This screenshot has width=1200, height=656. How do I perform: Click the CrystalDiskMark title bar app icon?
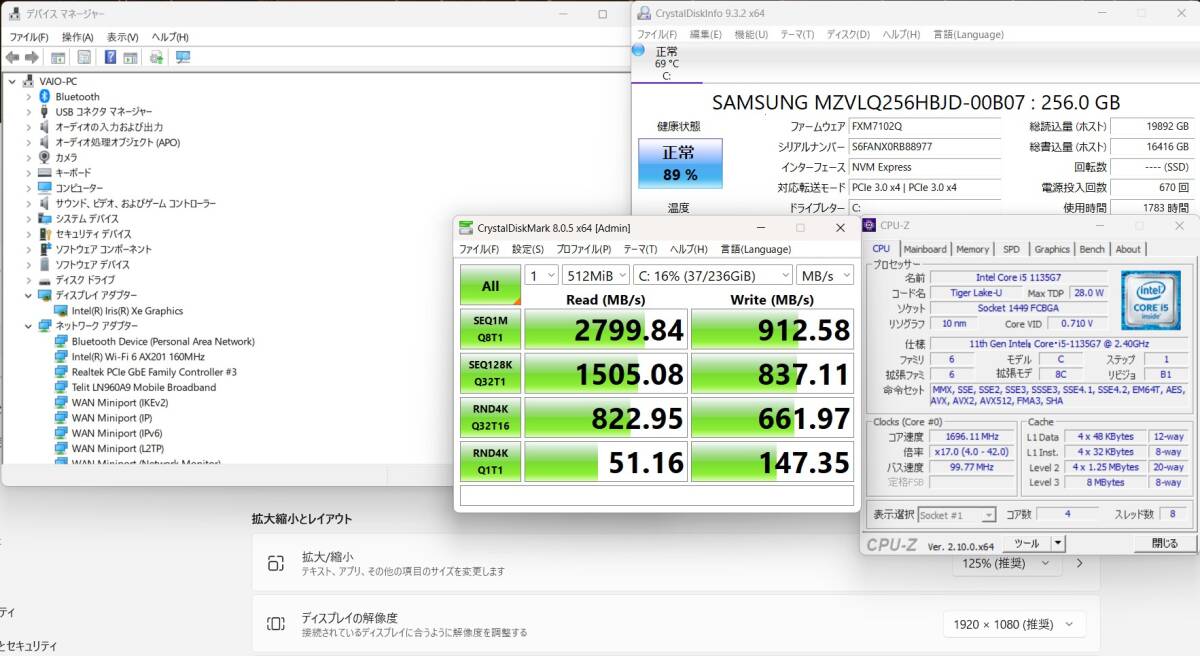[466, 228]
